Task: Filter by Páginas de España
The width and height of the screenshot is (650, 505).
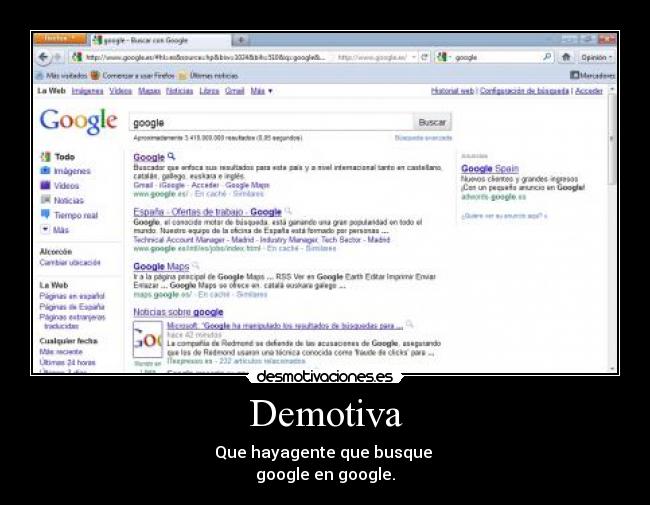Action: (72, 306)
